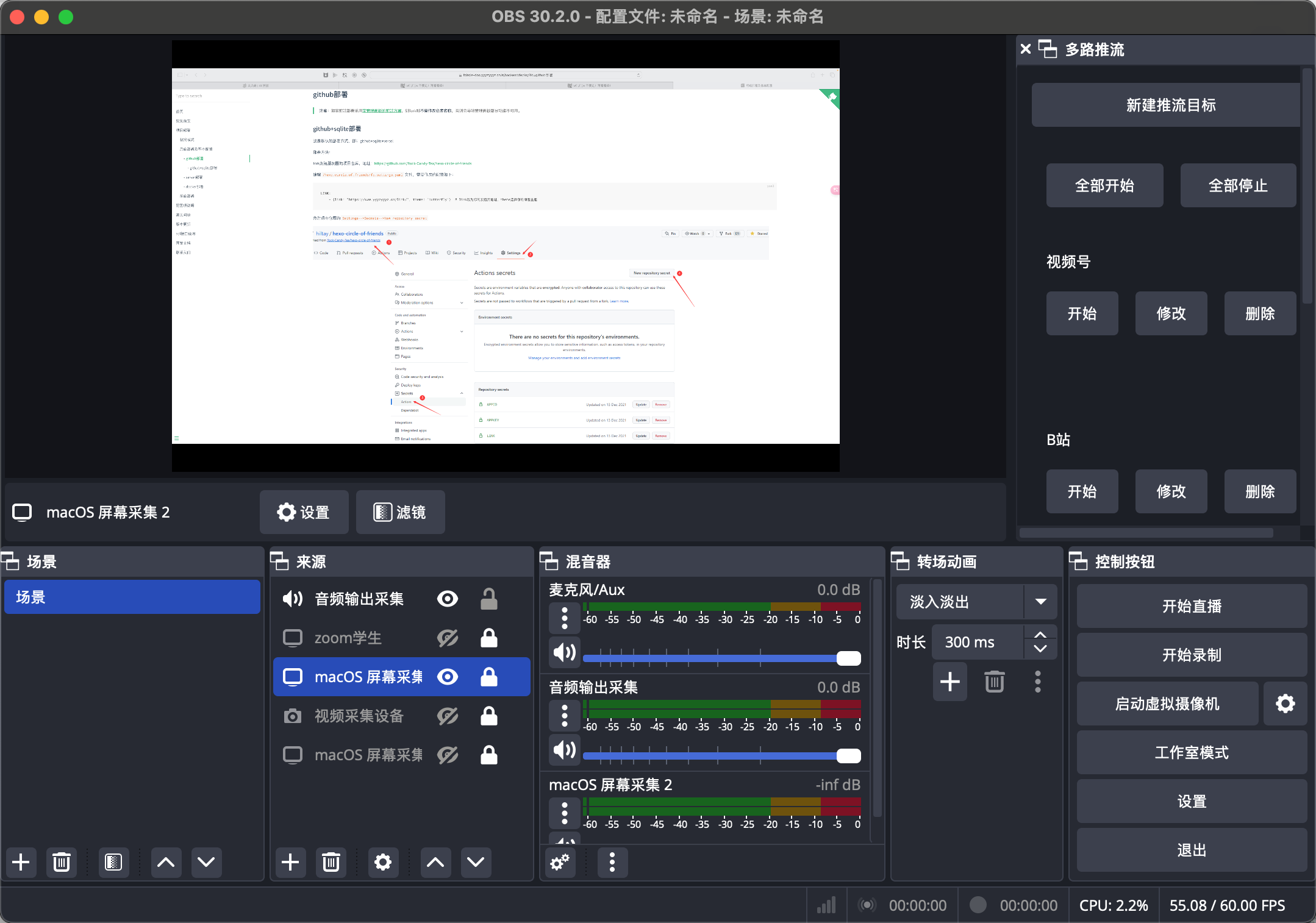Float the 多路推流 dock panel
The image size is (1316, 923).
1048,49
